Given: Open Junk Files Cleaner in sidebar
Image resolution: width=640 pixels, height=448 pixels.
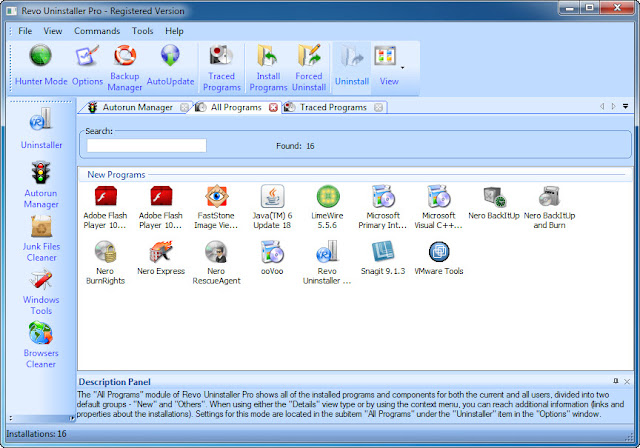Looking at the screenshot, I should point(41,239).
